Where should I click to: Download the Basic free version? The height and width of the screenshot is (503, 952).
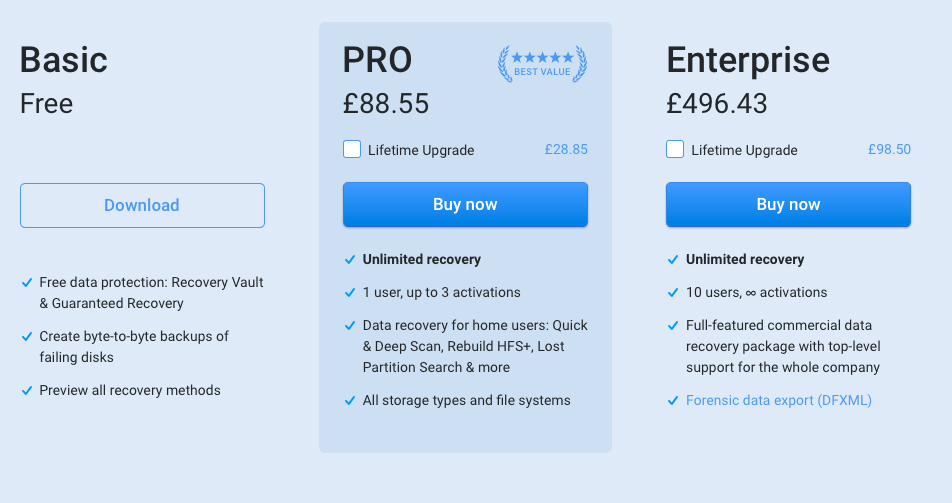[142, 205]
